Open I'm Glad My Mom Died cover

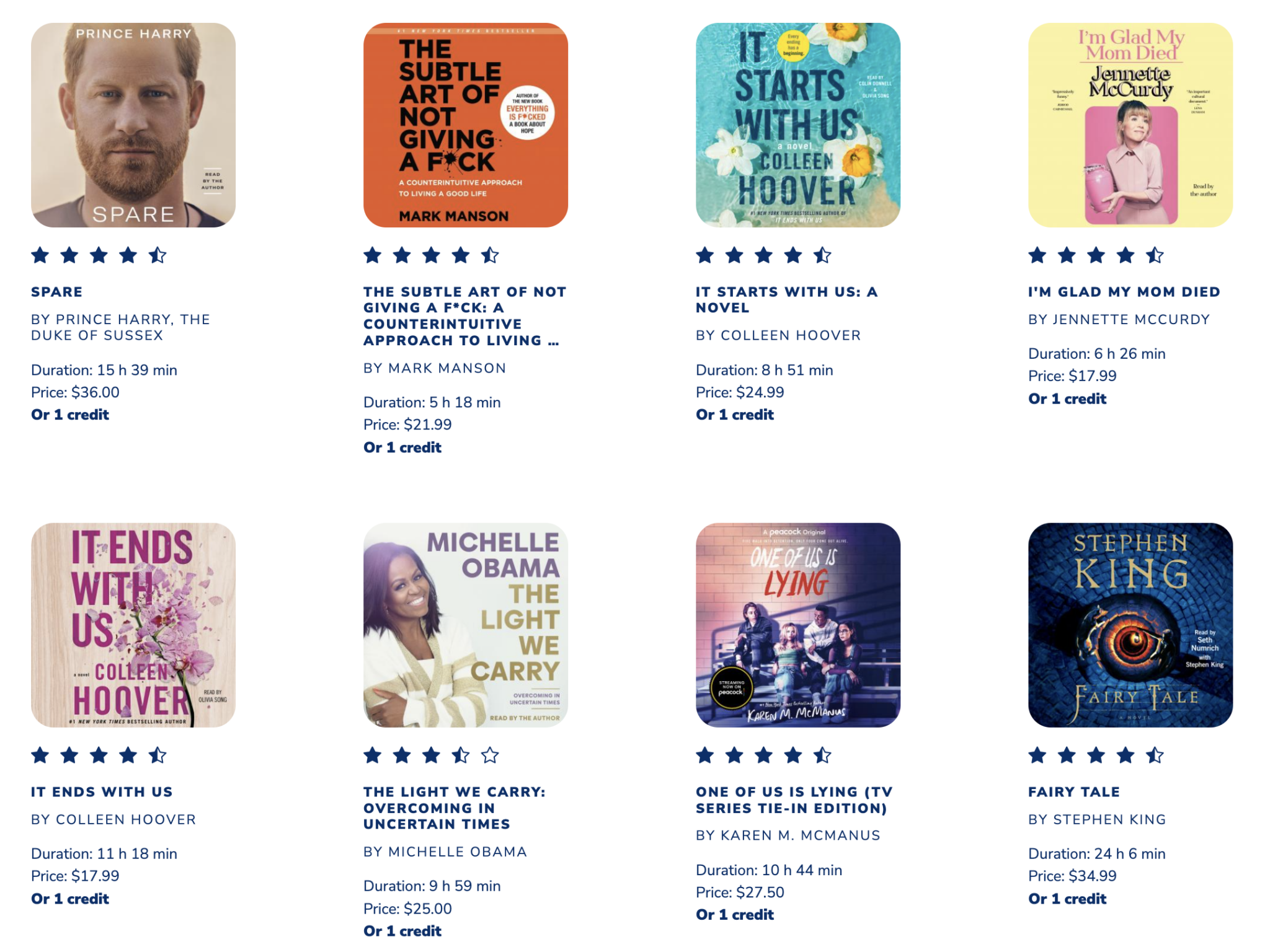[1130, 125]
